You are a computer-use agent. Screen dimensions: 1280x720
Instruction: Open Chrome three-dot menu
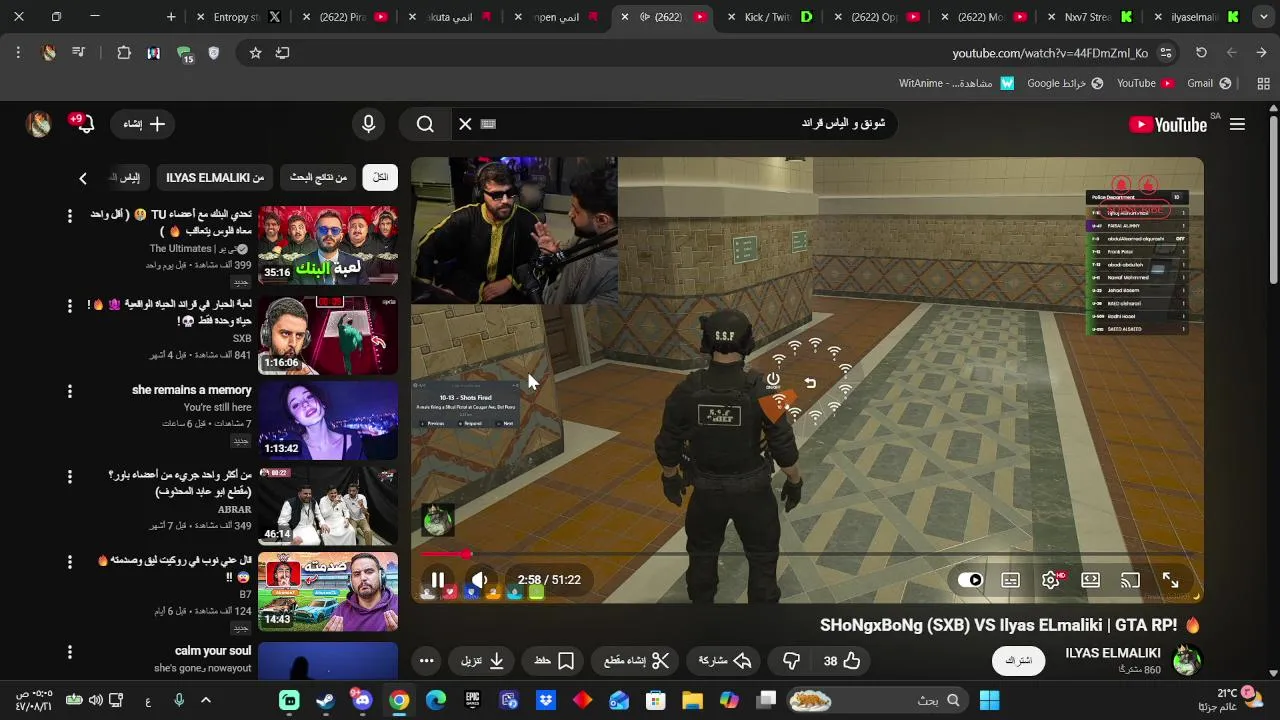pos(18,53)
